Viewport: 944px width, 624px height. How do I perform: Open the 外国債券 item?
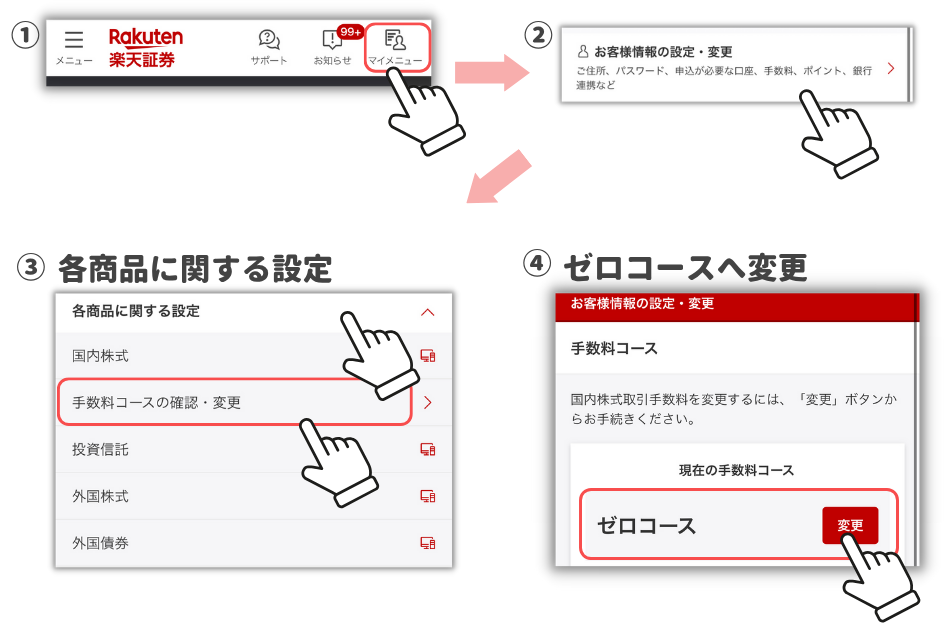point(253,543)
